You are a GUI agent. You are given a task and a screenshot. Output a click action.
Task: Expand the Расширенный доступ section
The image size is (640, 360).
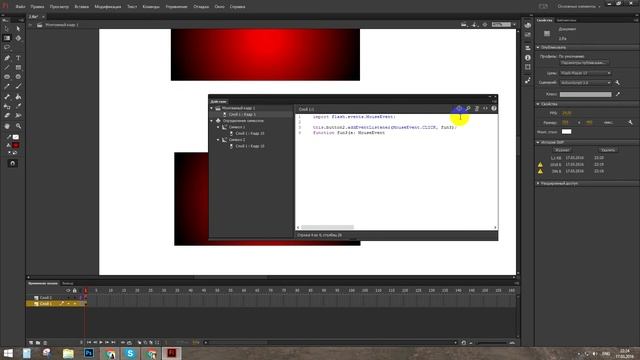coord(538,184)
